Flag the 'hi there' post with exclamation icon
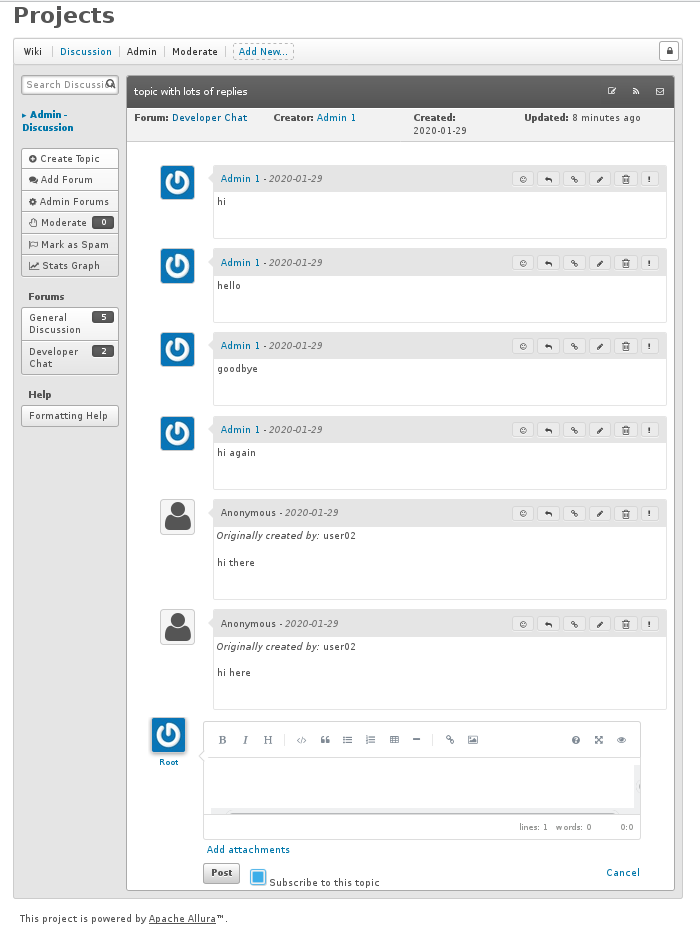This screenshot has height=937, width=700. point(650,513)
